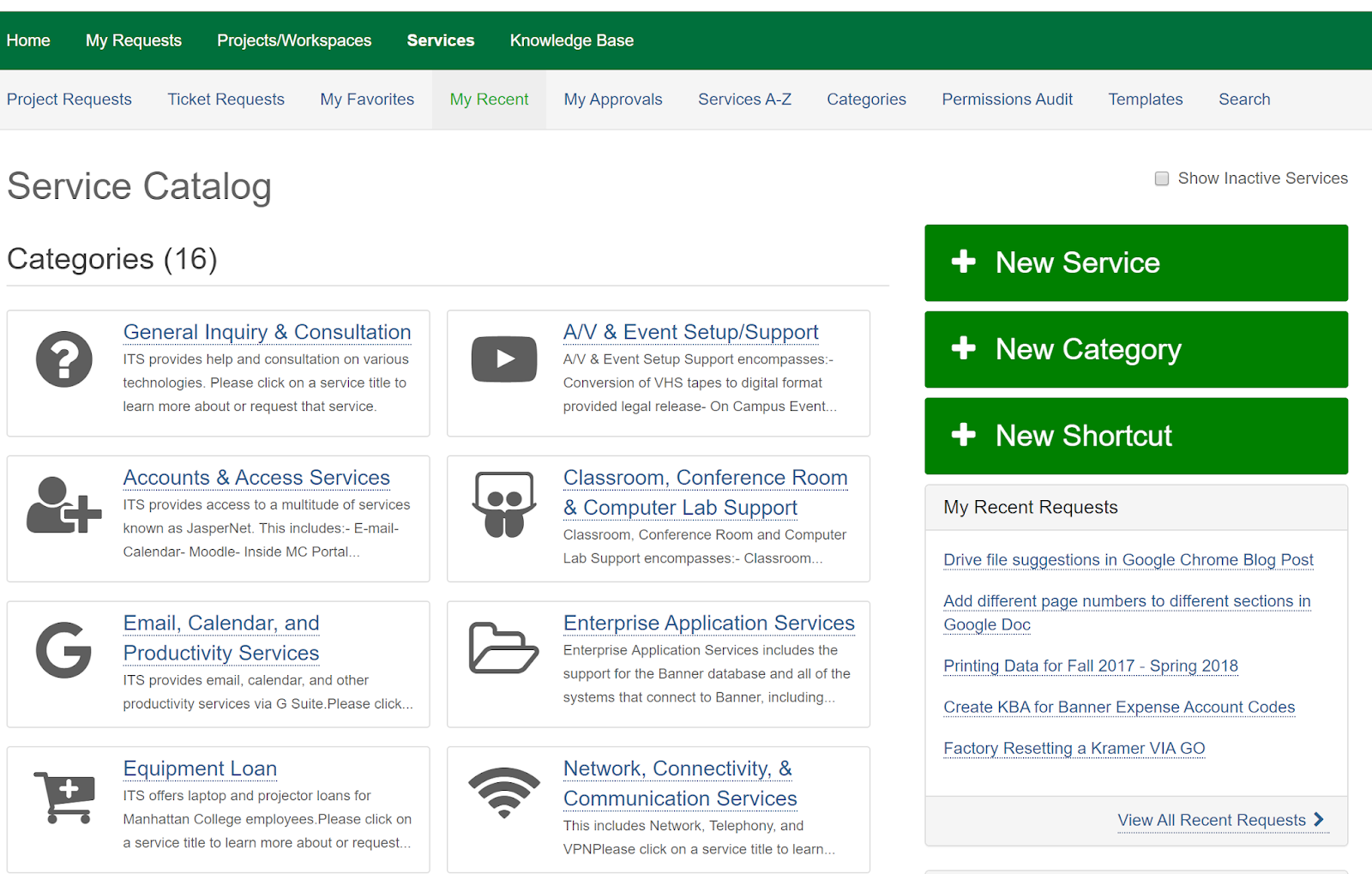
Task: Click the Google G productivity icon
Action: (x=64, y=650)
